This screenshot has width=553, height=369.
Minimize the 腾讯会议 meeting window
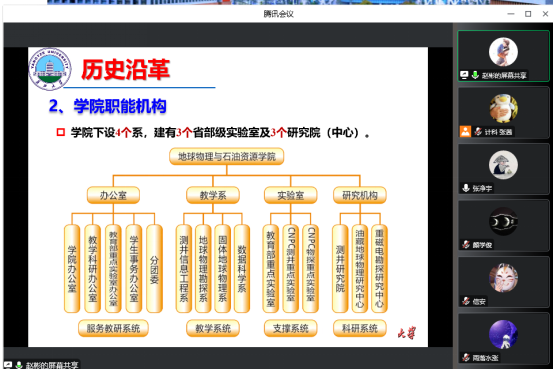tap(511, 14)
